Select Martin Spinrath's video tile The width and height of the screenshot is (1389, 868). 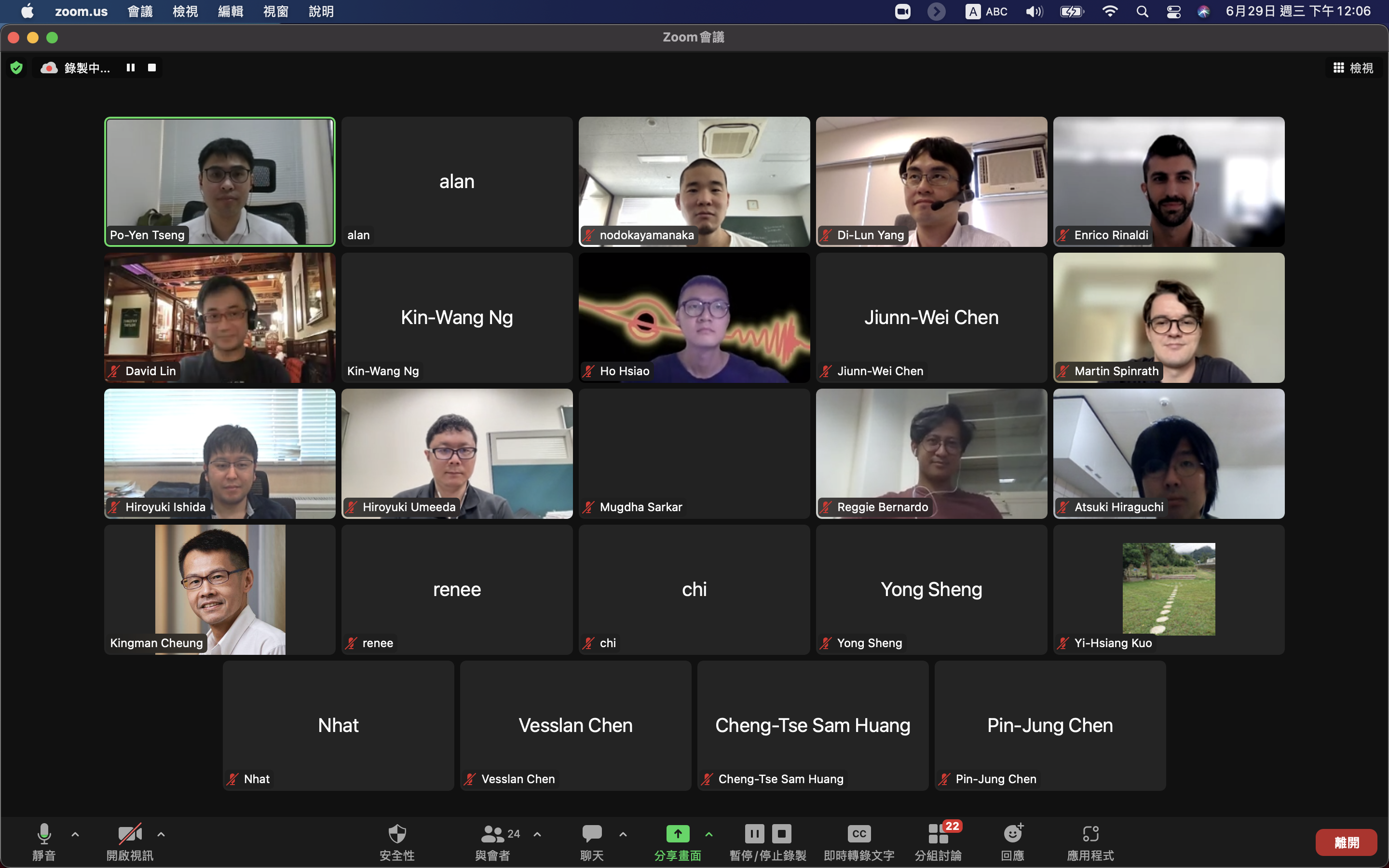pyautogui.click(x=1169, y=317)
